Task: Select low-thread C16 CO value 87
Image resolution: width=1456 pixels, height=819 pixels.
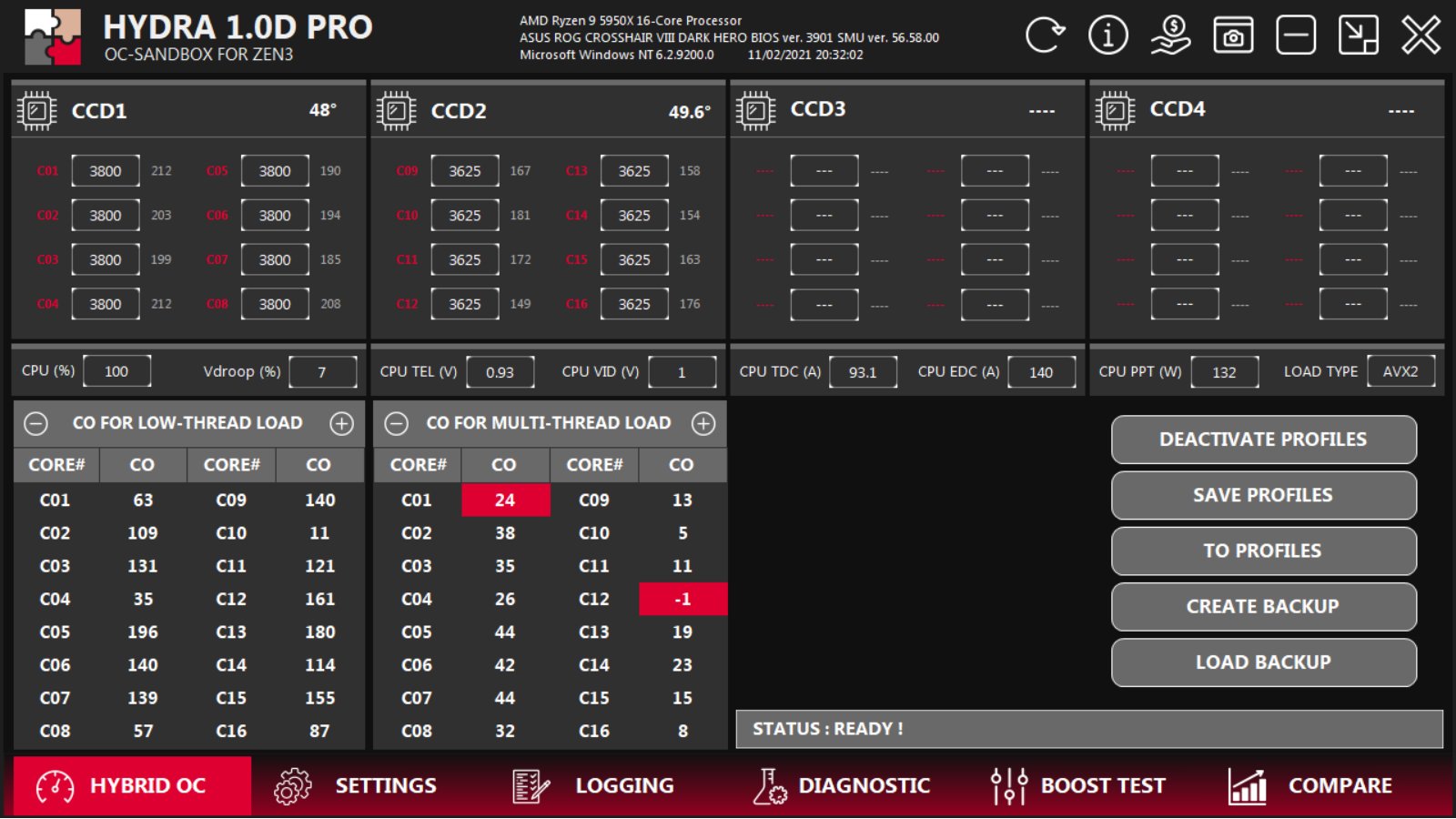Action: pos(319,731)
